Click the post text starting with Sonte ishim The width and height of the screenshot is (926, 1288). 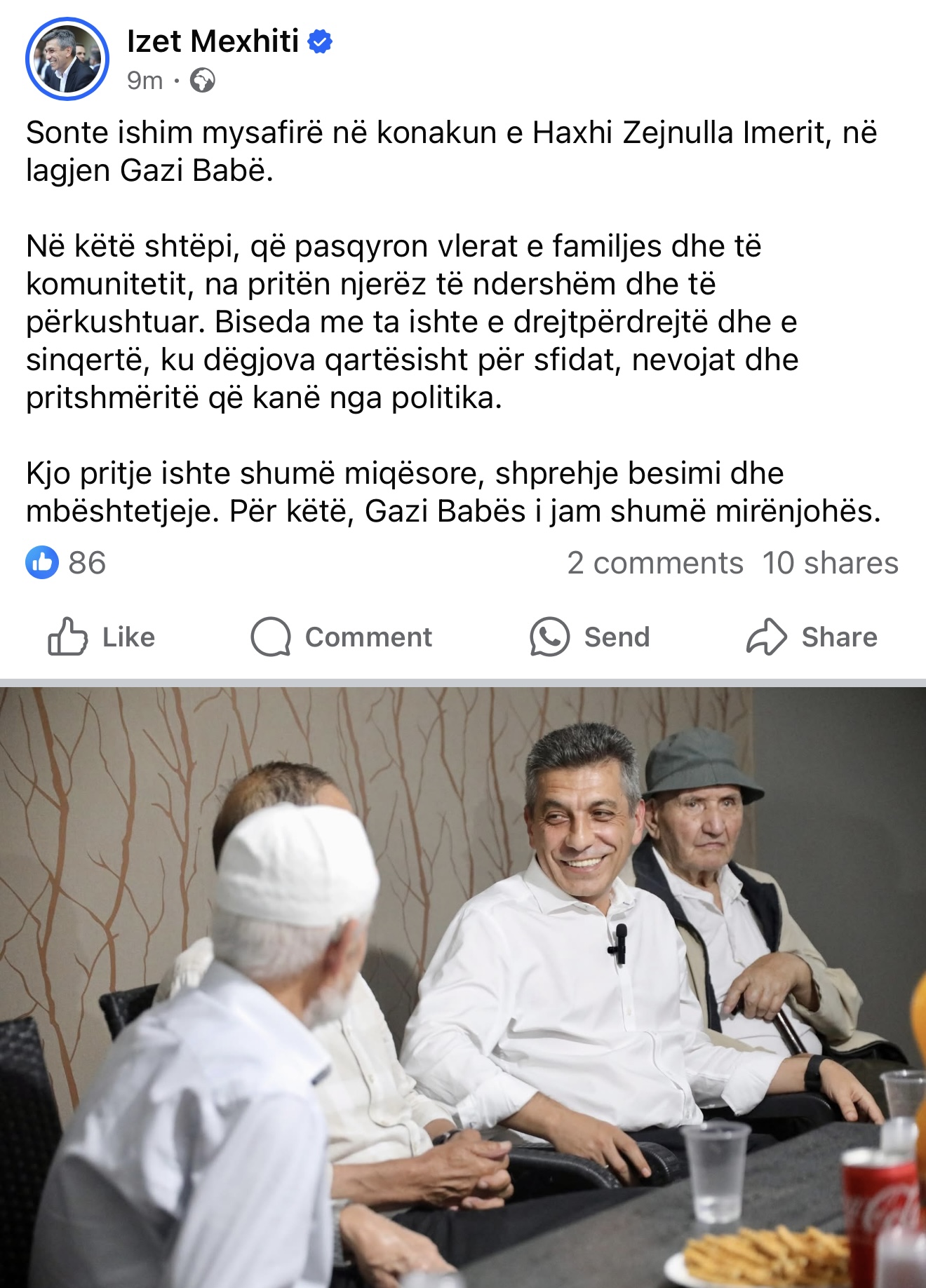coord(451,151)
